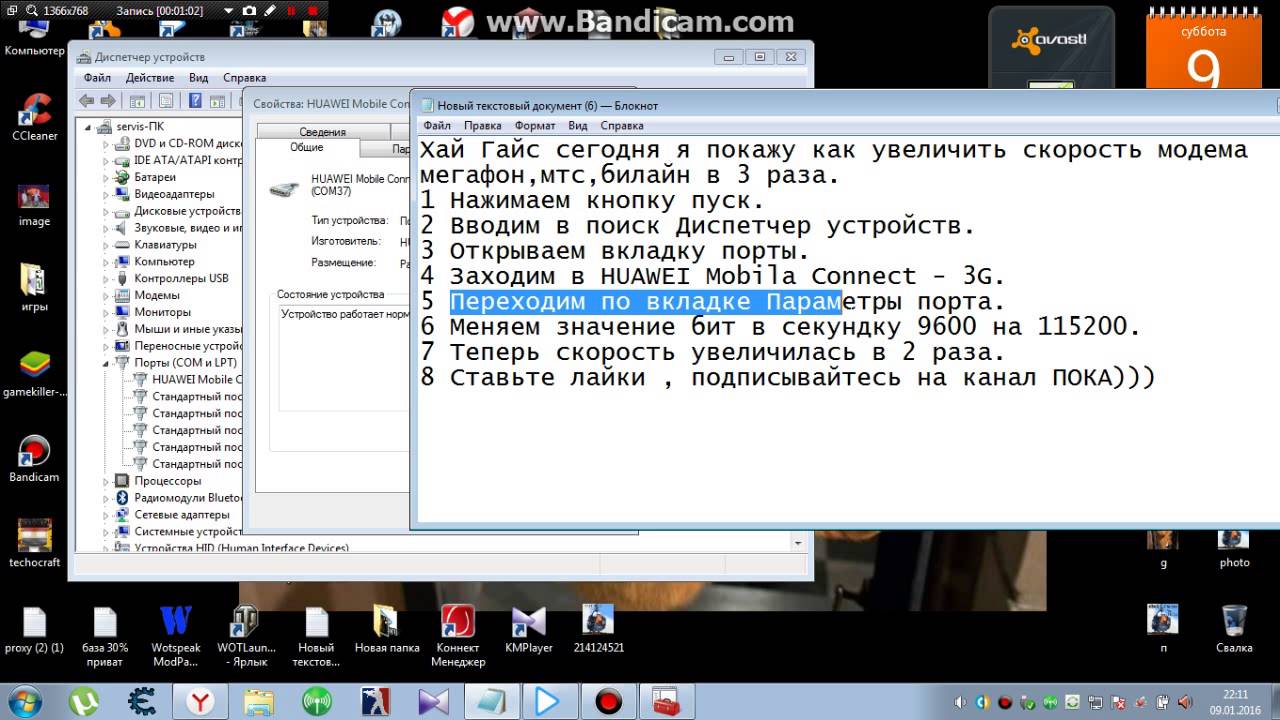
Task: Click the Bandicam camera screenshot icon
Action: (248, 11)
